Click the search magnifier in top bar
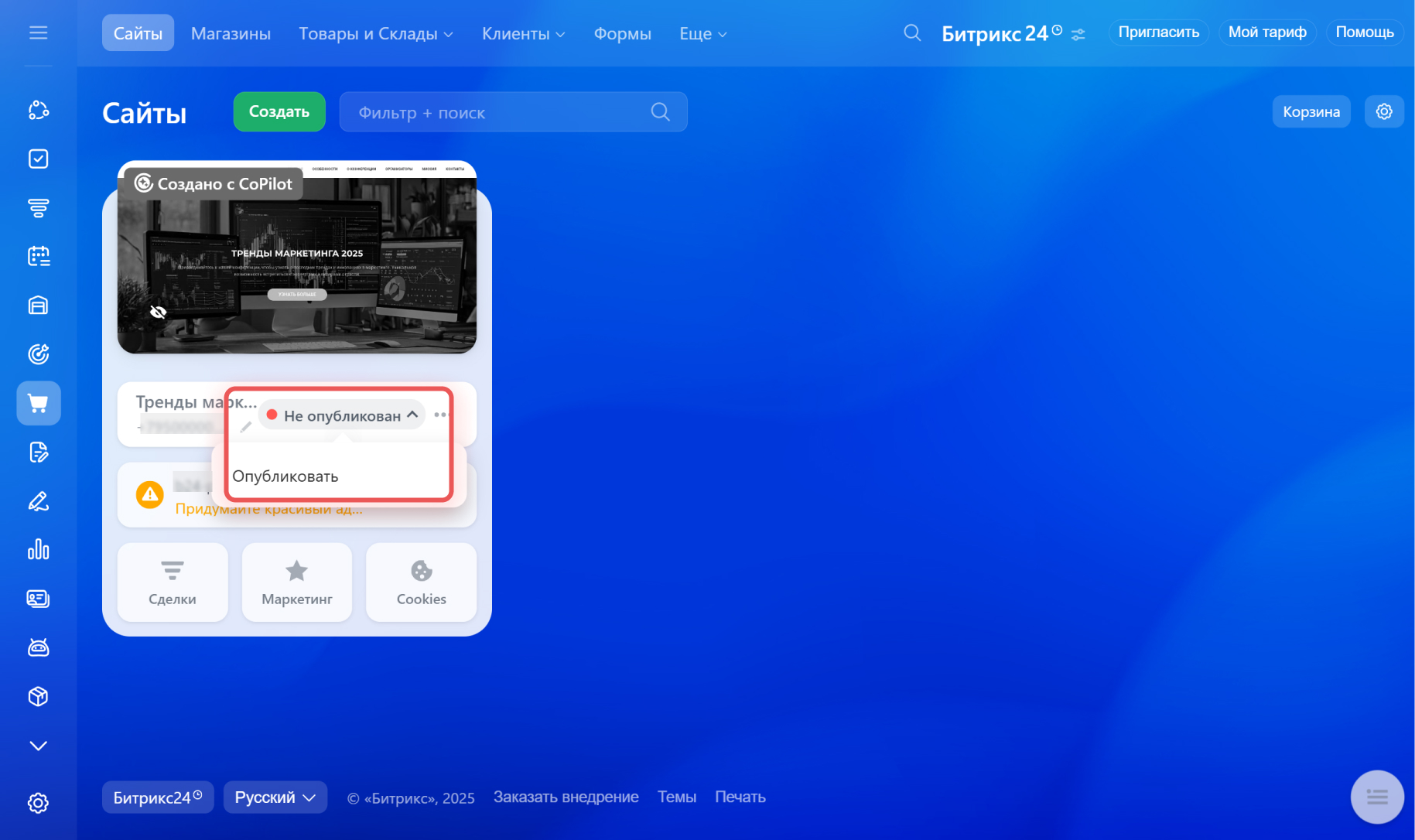1415x840 pixels. point(912,32)
